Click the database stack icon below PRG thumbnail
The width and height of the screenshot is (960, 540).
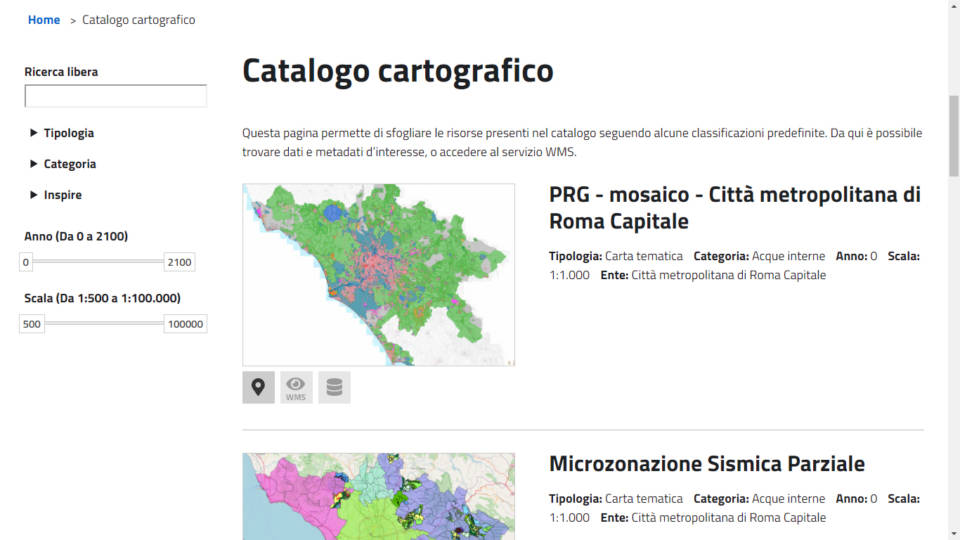click(334, 388)
